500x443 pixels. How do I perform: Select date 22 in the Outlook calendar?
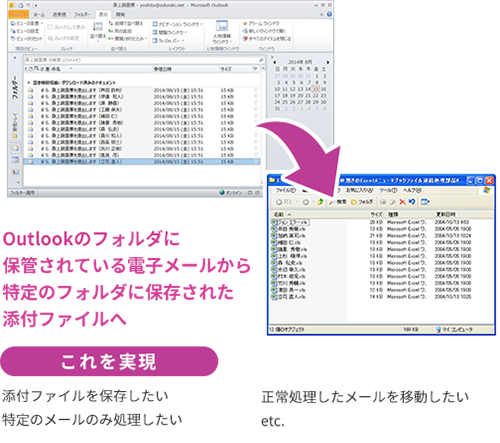[x=316, y=96]
